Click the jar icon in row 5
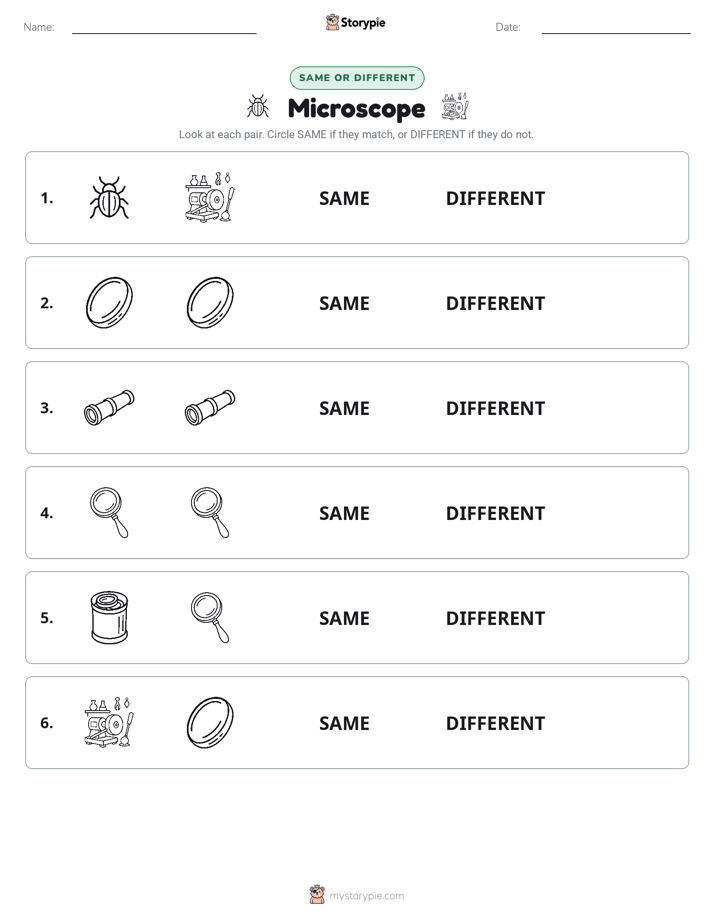This screenshot has width=714, height=924. pos(109,617)
